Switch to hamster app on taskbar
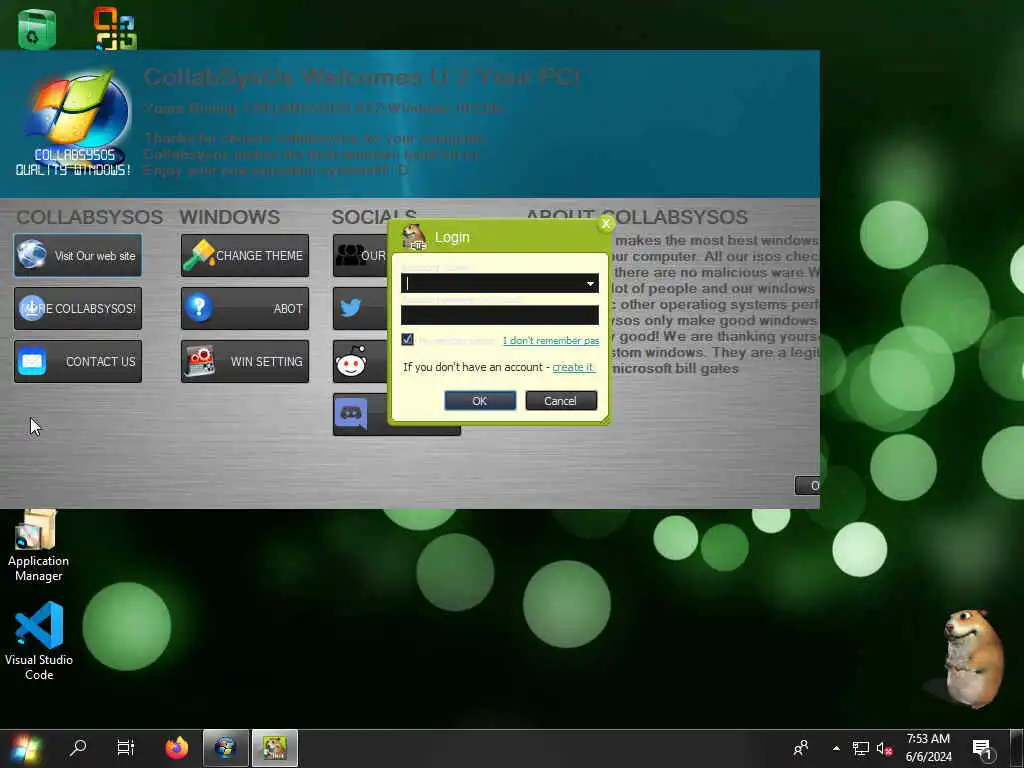This screenshot has width=1024, height=768. coord(275,748)
